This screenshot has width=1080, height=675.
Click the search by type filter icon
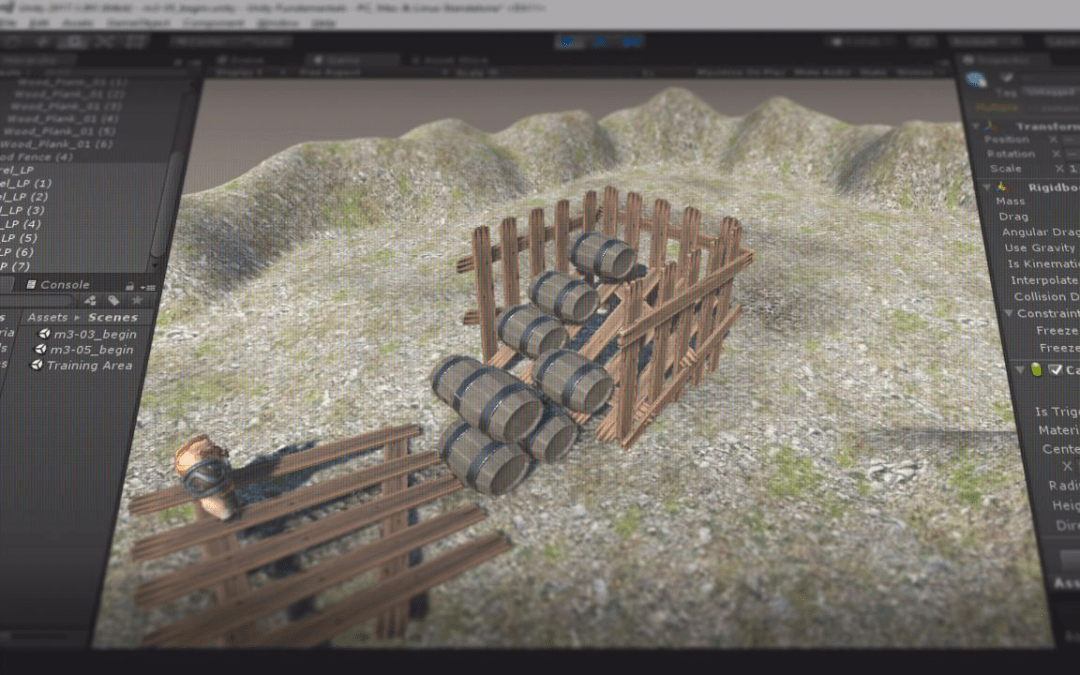pos(90,300)
